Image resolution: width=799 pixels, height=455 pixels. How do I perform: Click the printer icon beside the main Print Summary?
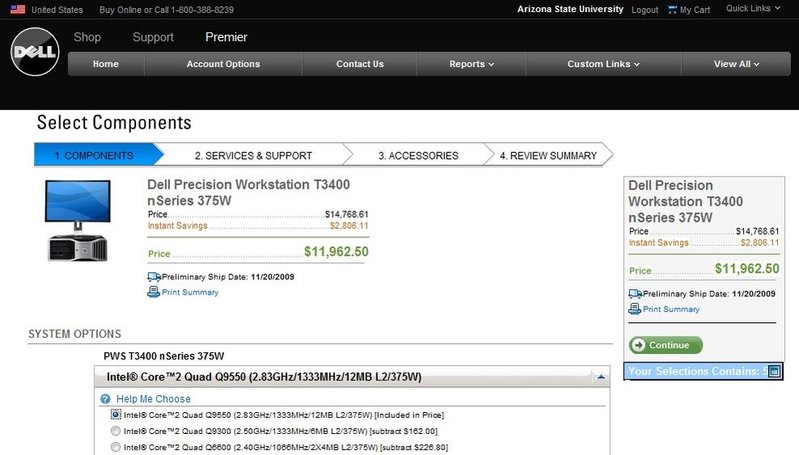tap(153, 292)
